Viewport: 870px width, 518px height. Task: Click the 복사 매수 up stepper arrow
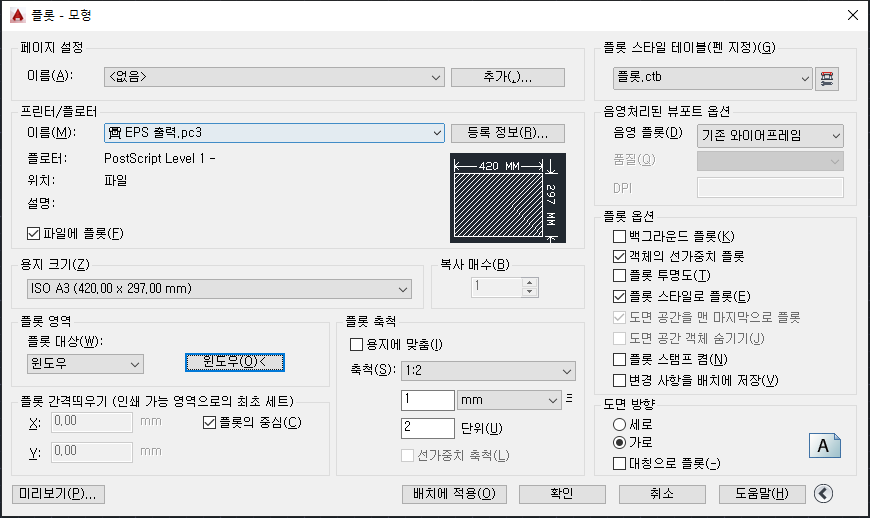530,282
